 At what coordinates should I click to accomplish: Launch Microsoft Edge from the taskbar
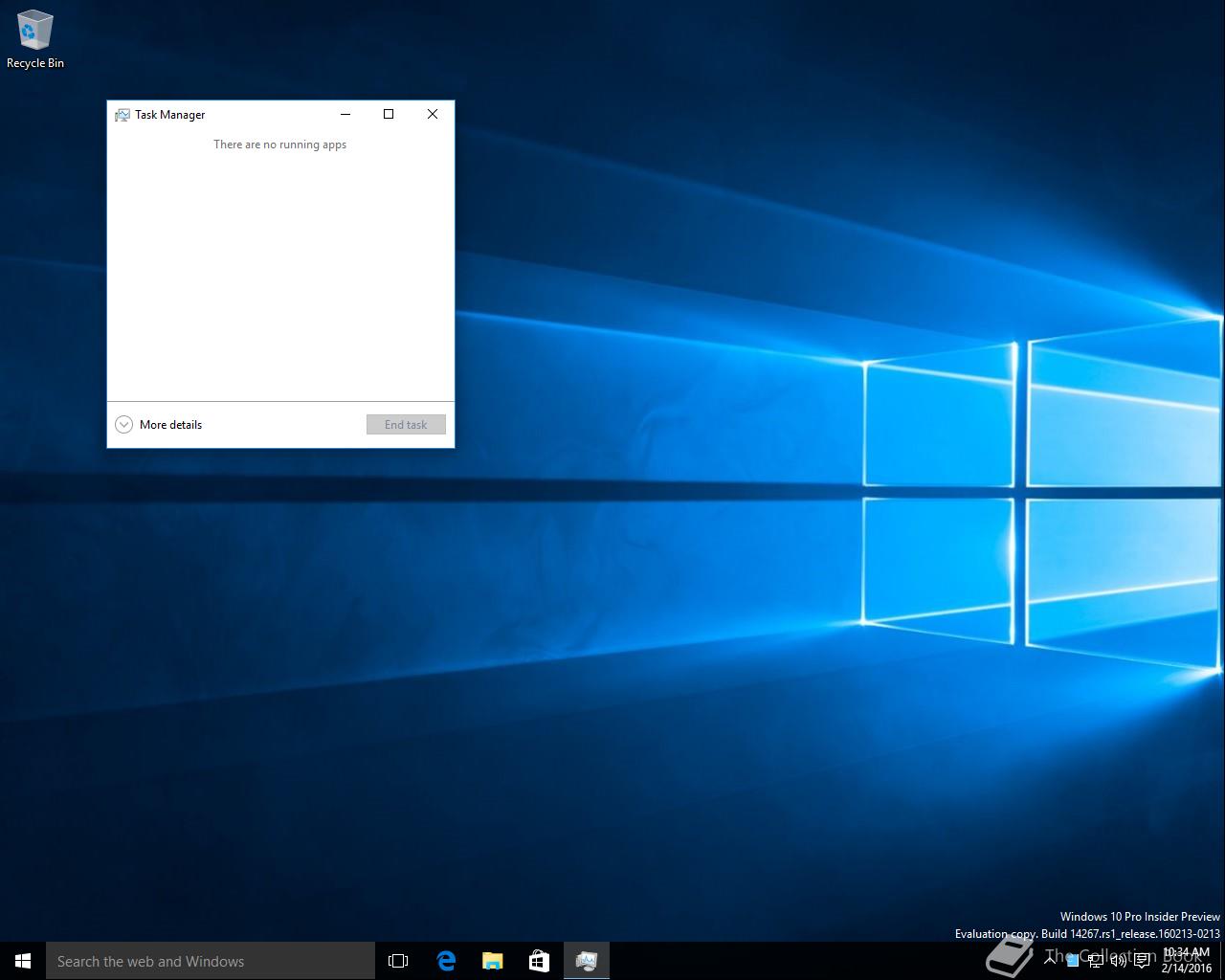point(446,961)
